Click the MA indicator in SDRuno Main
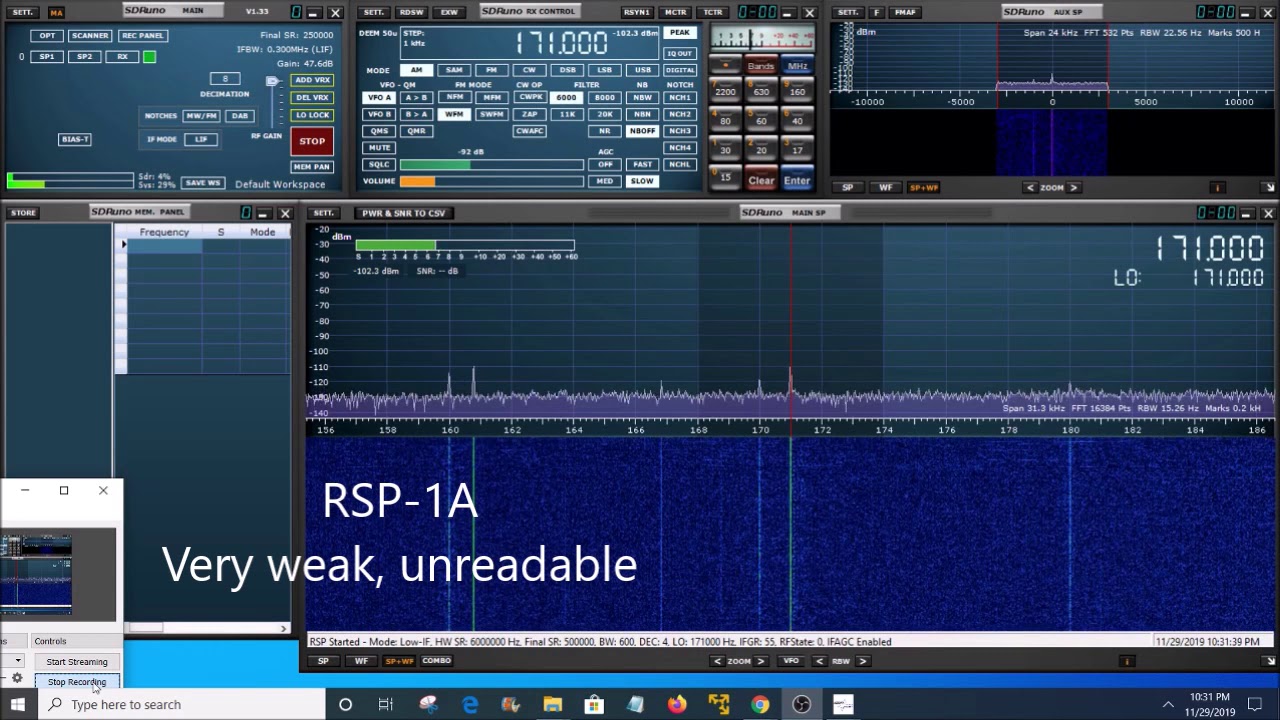The width and height of the screenshot is (1280, 720). 56,12
